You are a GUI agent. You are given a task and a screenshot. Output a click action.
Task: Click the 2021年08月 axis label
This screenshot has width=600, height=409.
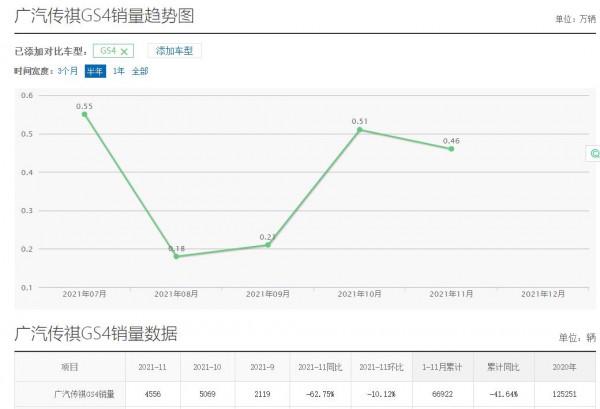176,294
